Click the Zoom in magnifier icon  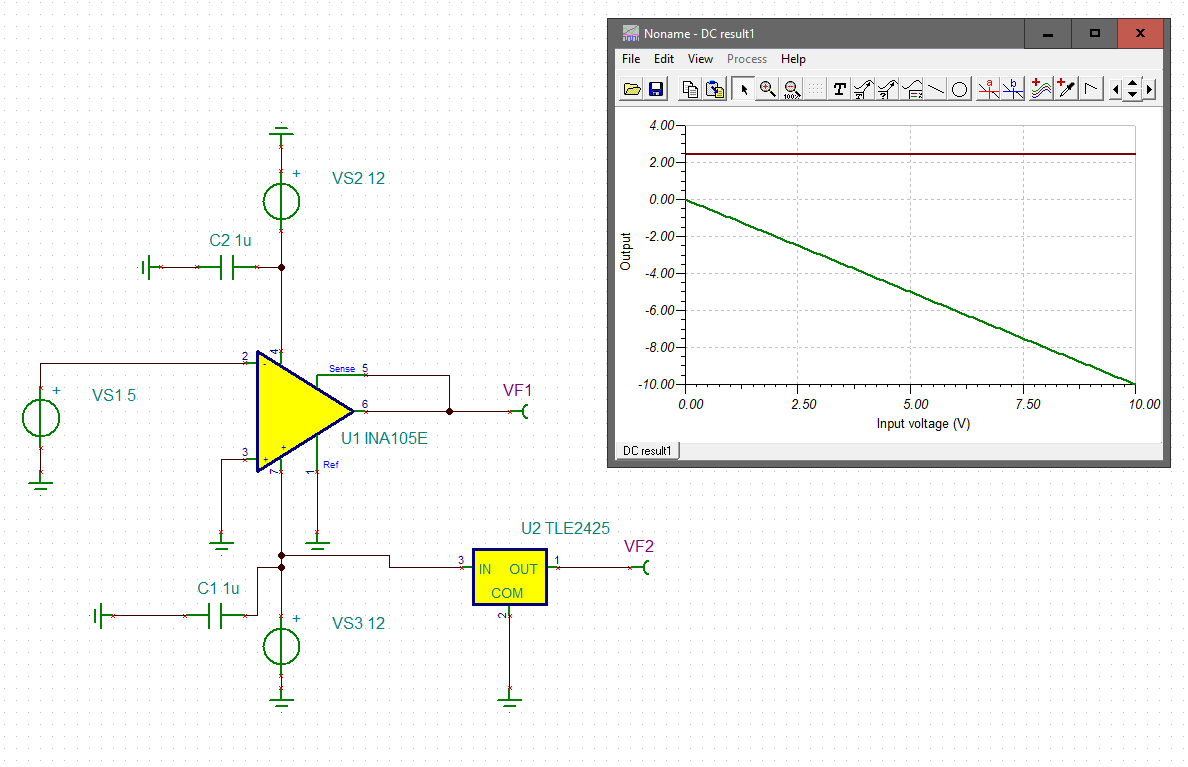[x=768, y=89]
